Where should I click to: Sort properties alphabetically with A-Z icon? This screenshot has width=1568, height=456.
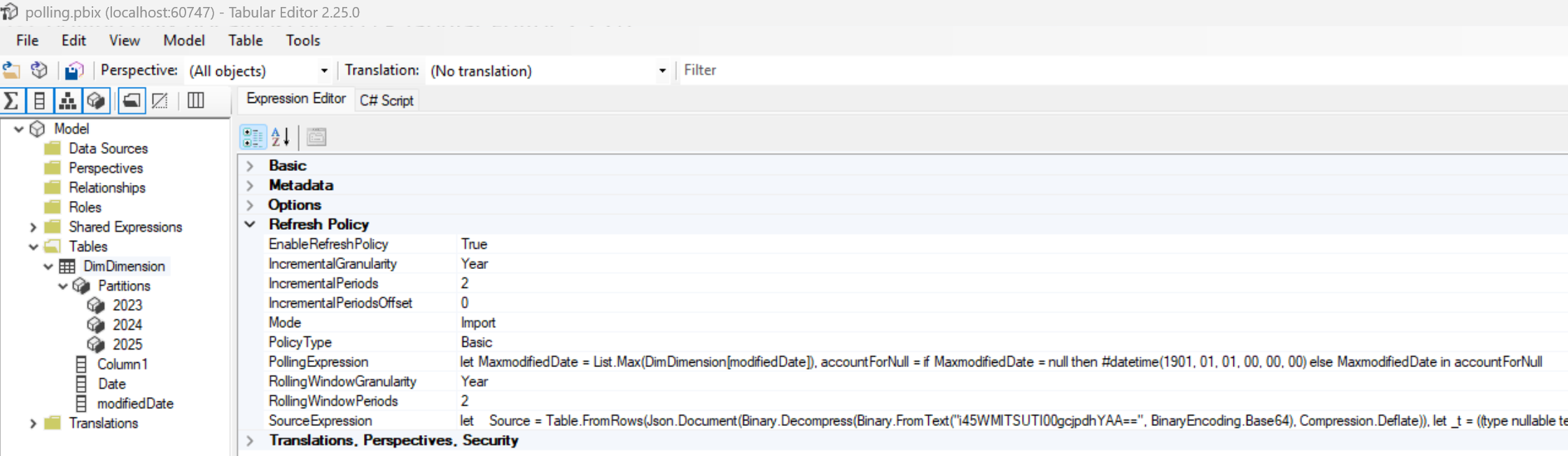click(280, 137)
